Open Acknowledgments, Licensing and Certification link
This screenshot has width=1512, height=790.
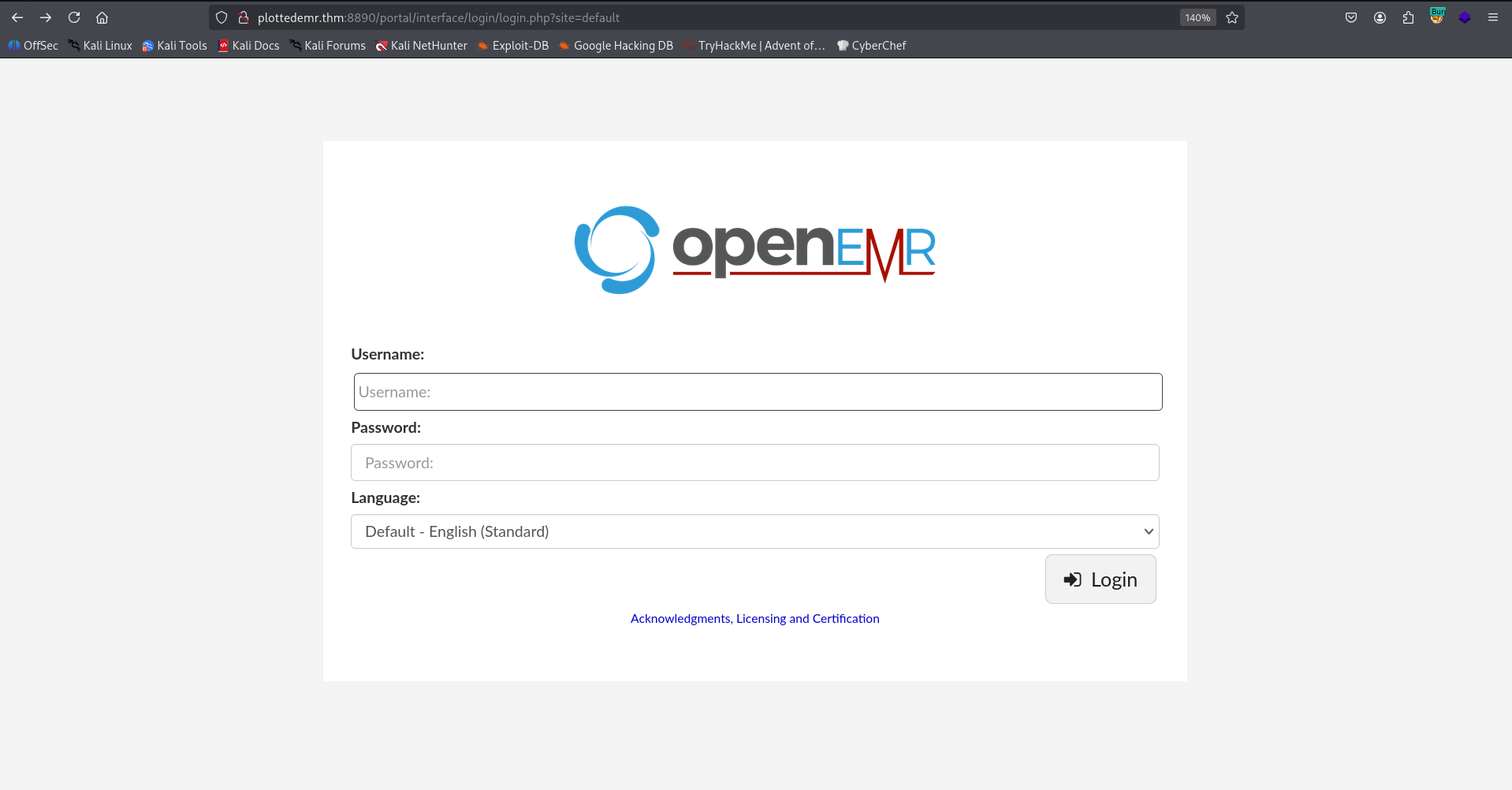[754, 619]
